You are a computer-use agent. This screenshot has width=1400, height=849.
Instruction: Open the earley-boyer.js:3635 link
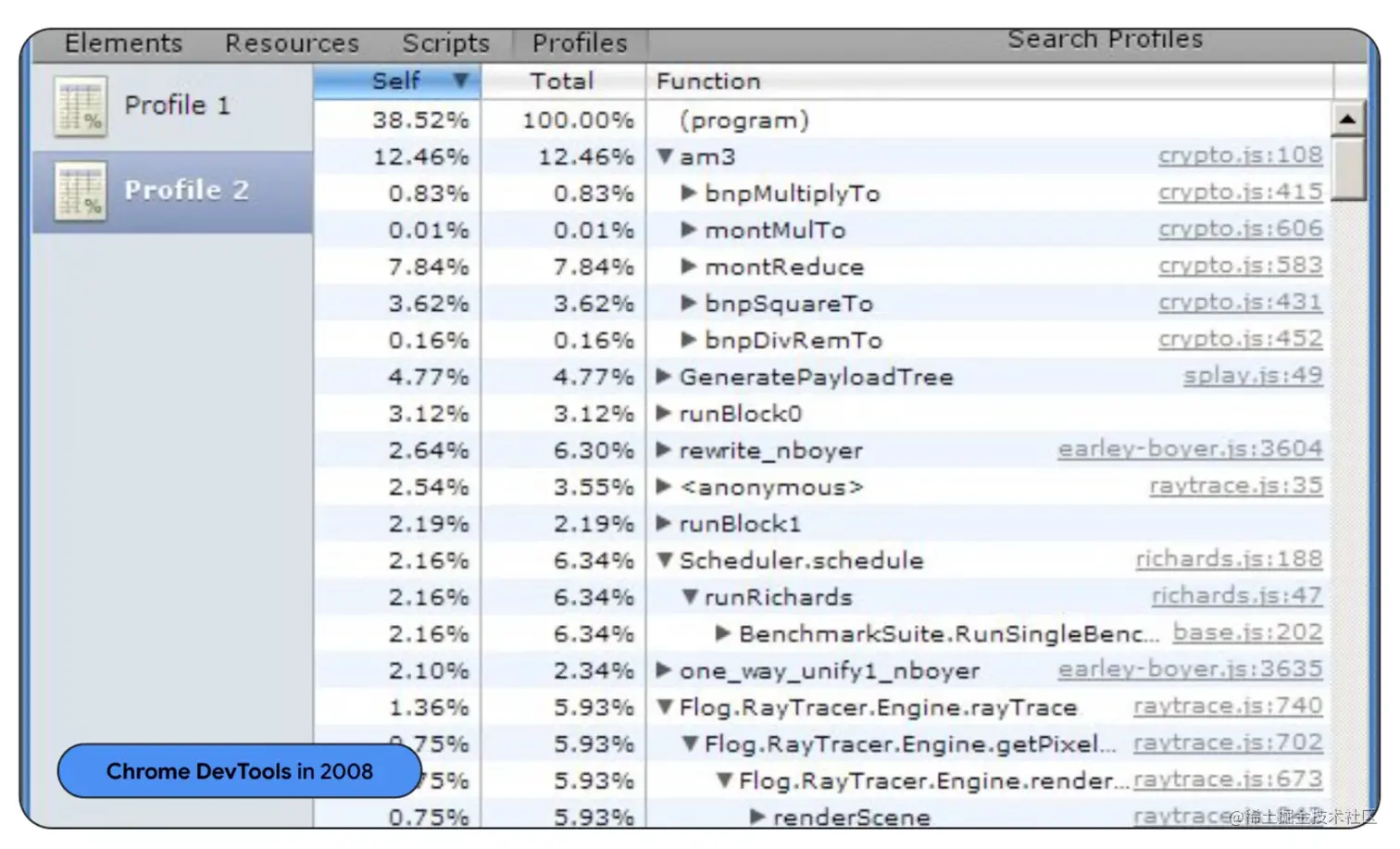[1191, 669]
